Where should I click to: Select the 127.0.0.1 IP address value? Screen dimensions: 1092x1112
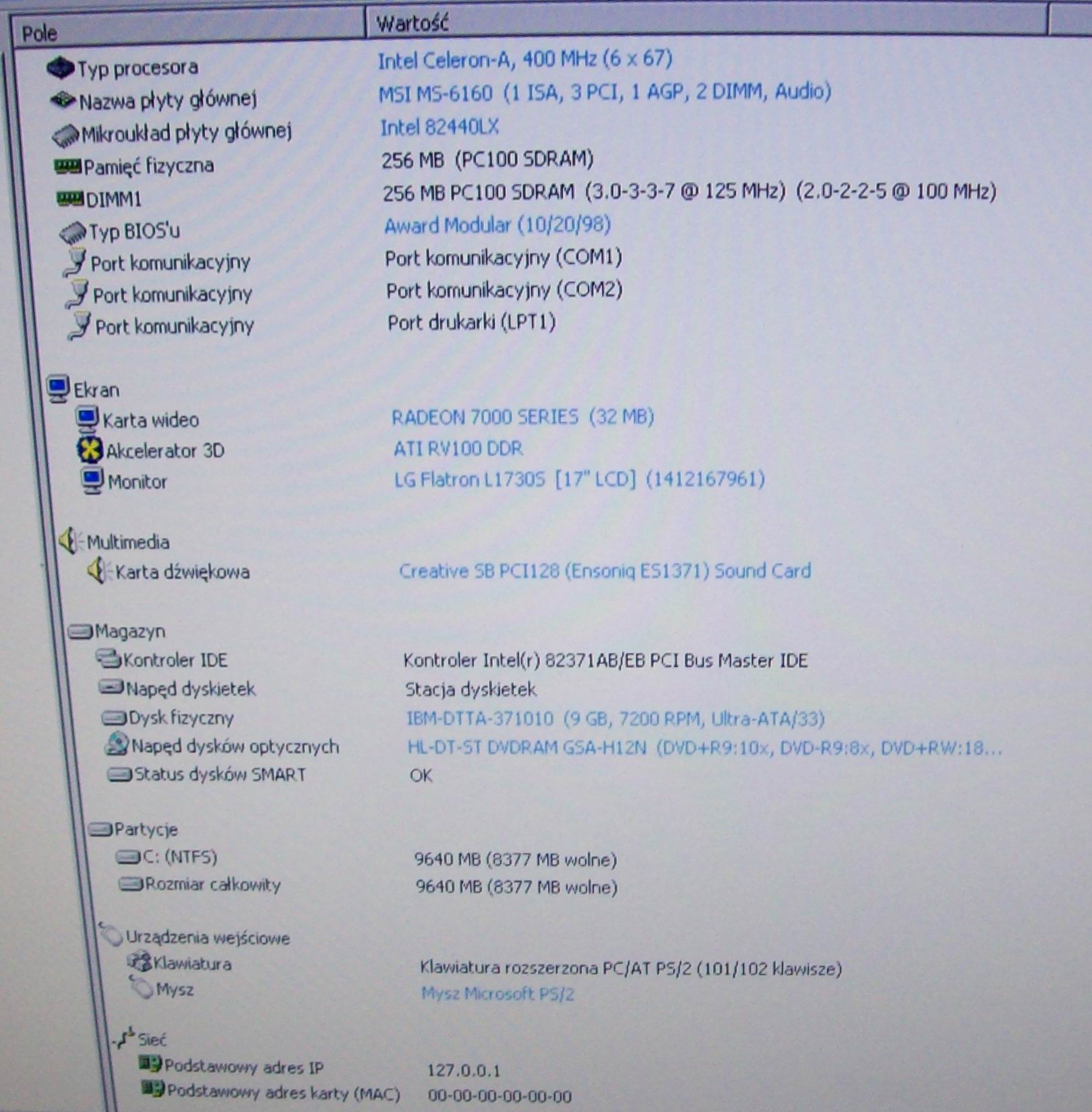[464, 1070]
